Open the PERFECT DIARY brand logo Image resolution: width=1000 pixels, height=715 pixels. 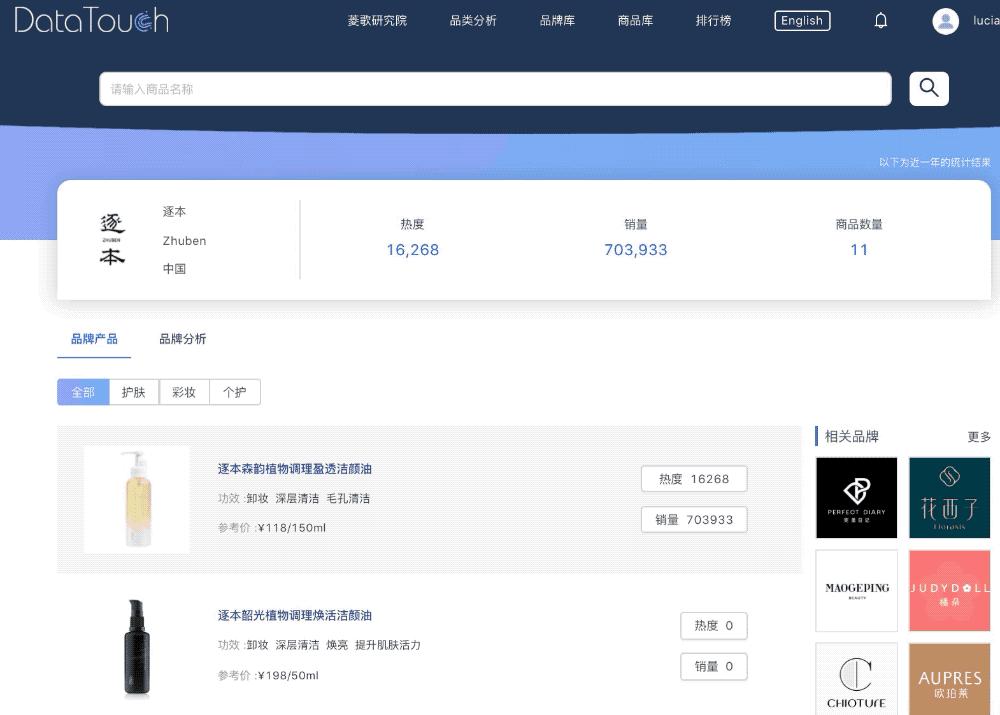click(856, 497)
